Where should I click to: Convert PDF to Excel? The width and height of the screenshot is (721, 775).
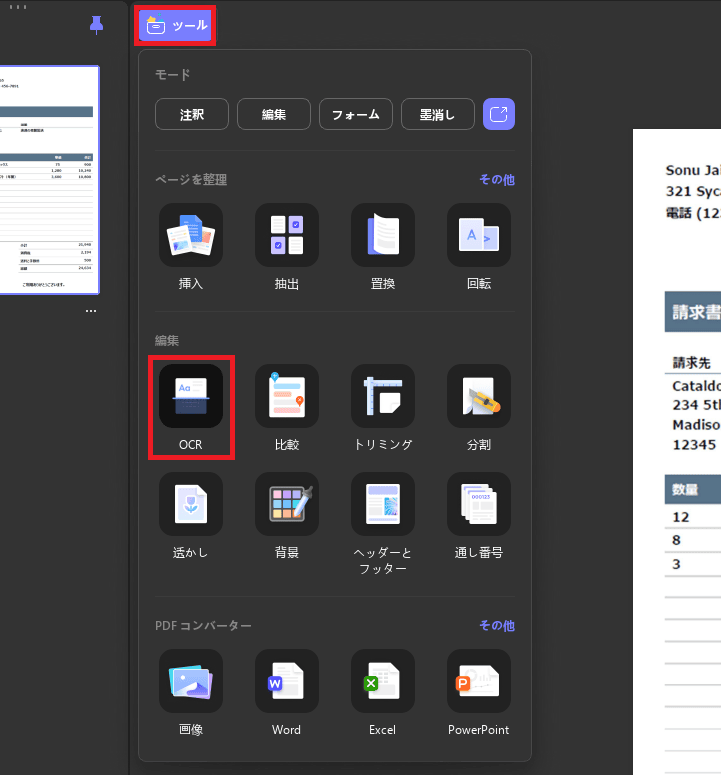pyautogui.click(x=382, y=682)
